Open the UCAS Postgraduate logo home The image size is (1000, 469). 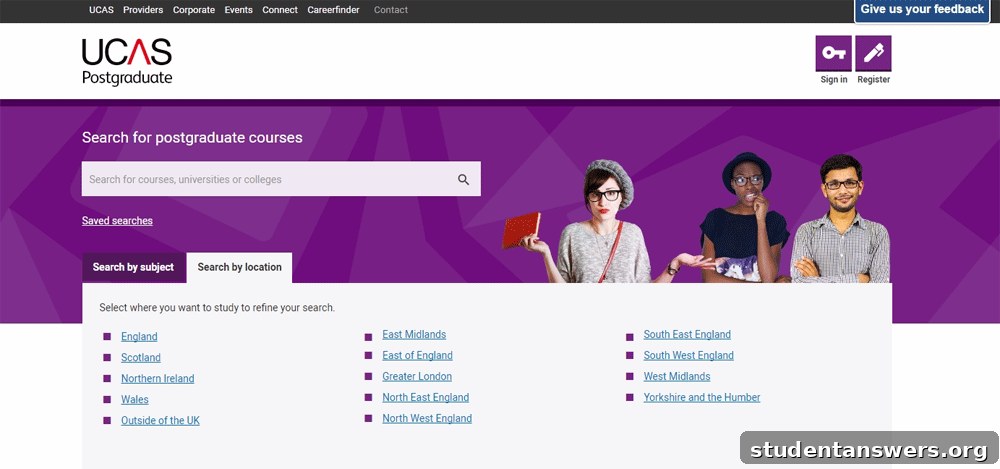click(x=127, y=62)
